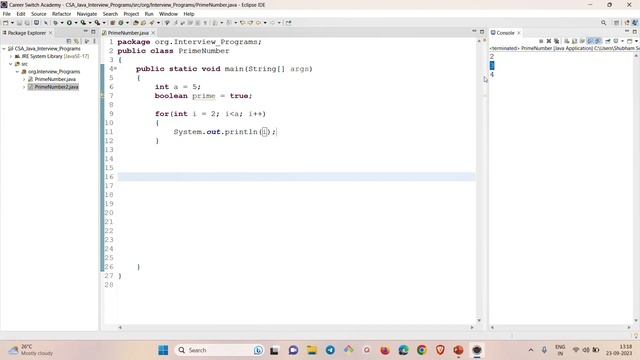Open Package Explorer View Menu icon
This screenshot has width=640, height=360.
tap(94, 41)
